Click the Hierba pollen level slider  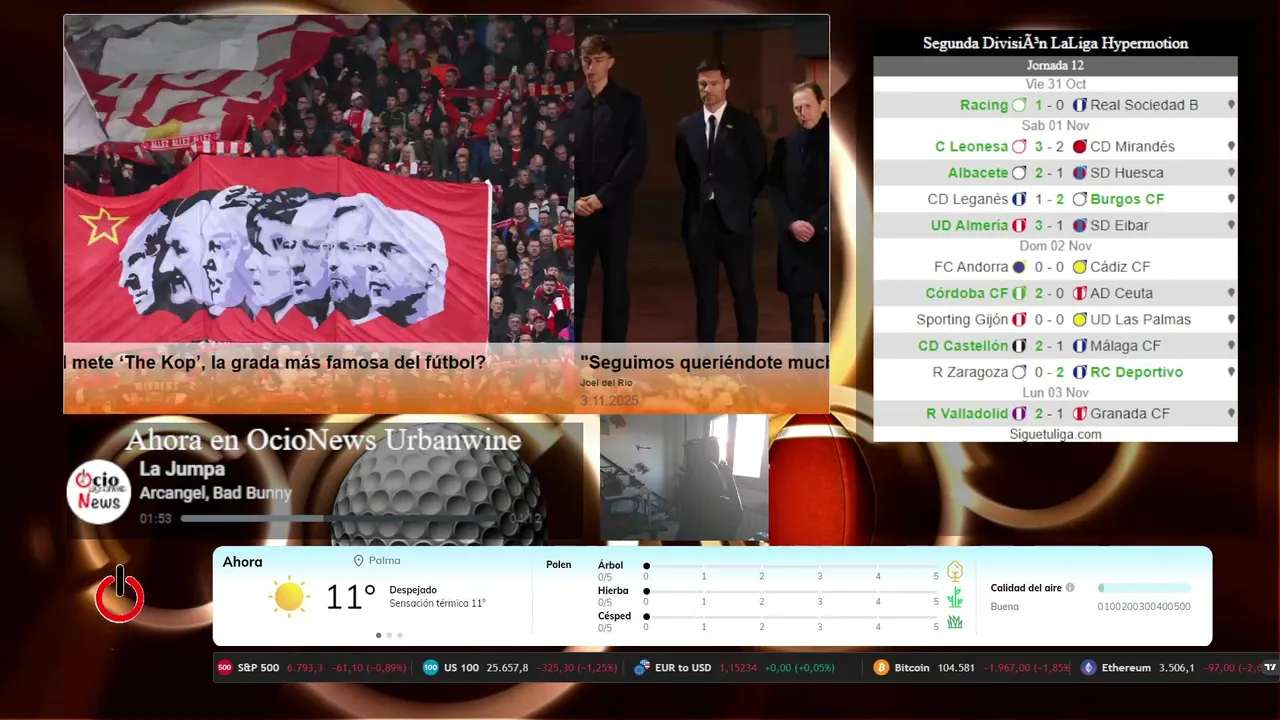click(x=791, y=592)
